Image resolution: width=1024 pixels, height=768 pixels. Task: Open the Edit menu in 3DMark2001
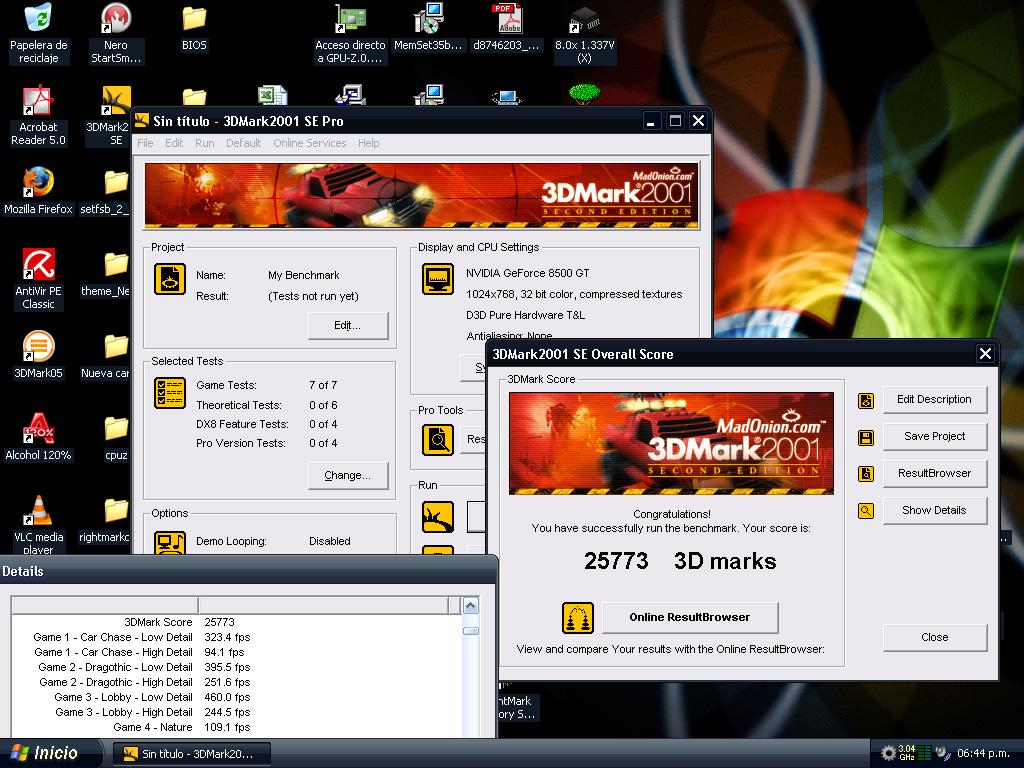point(174,143)
